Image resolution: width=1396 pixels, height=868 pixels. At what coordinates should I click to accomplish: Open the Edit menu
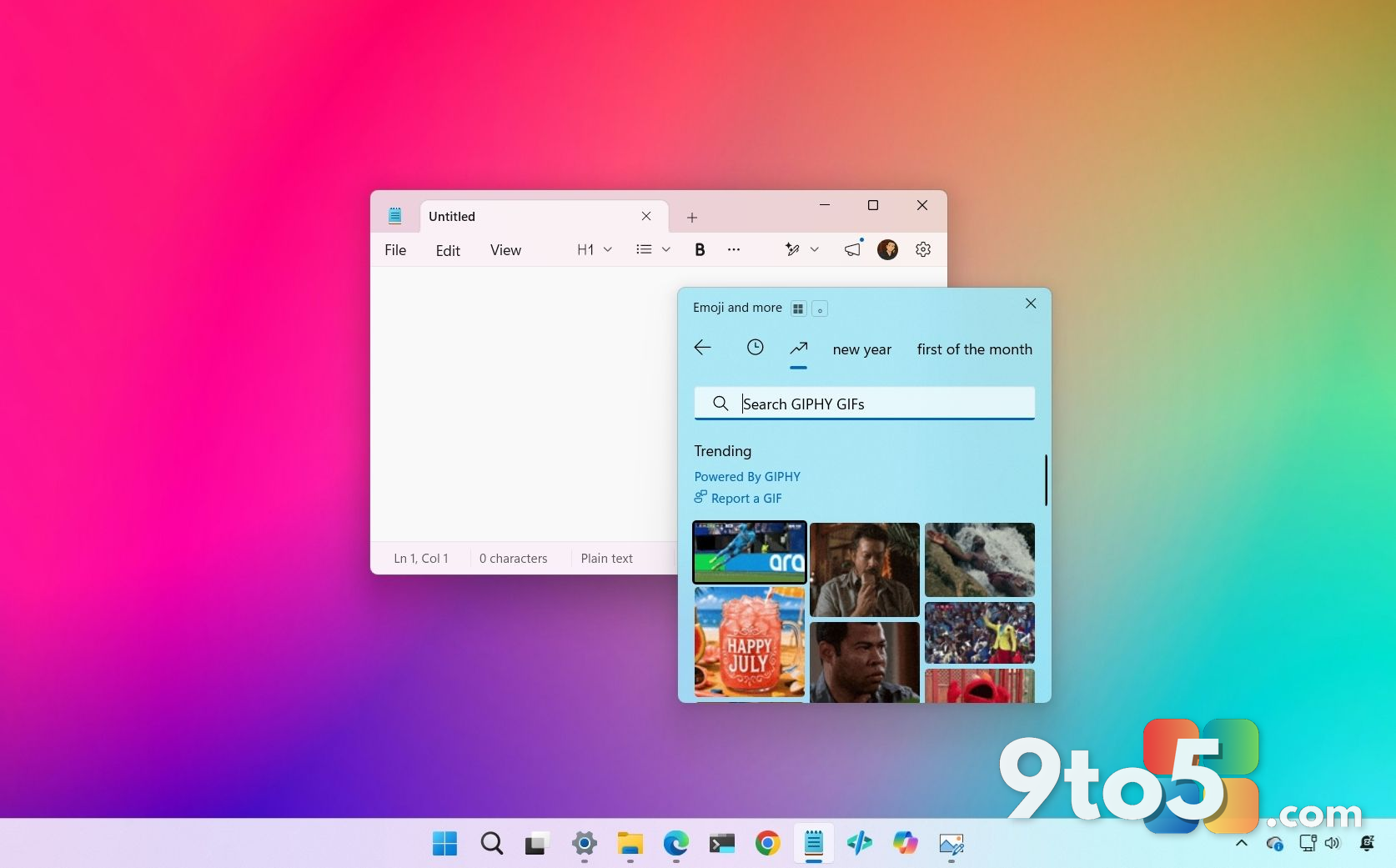[x=448, y=250]
